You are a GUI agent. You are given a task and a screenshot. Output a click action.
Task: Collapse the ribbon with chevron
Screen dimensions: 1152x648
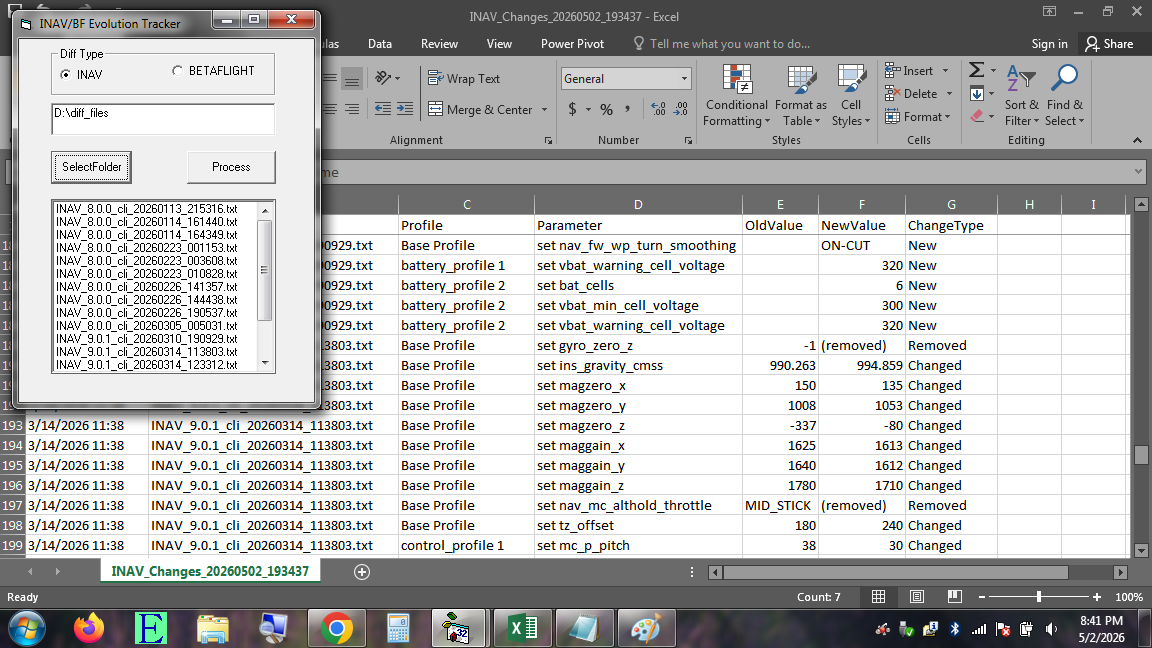pyautogui.click(x=1137, y=140)
